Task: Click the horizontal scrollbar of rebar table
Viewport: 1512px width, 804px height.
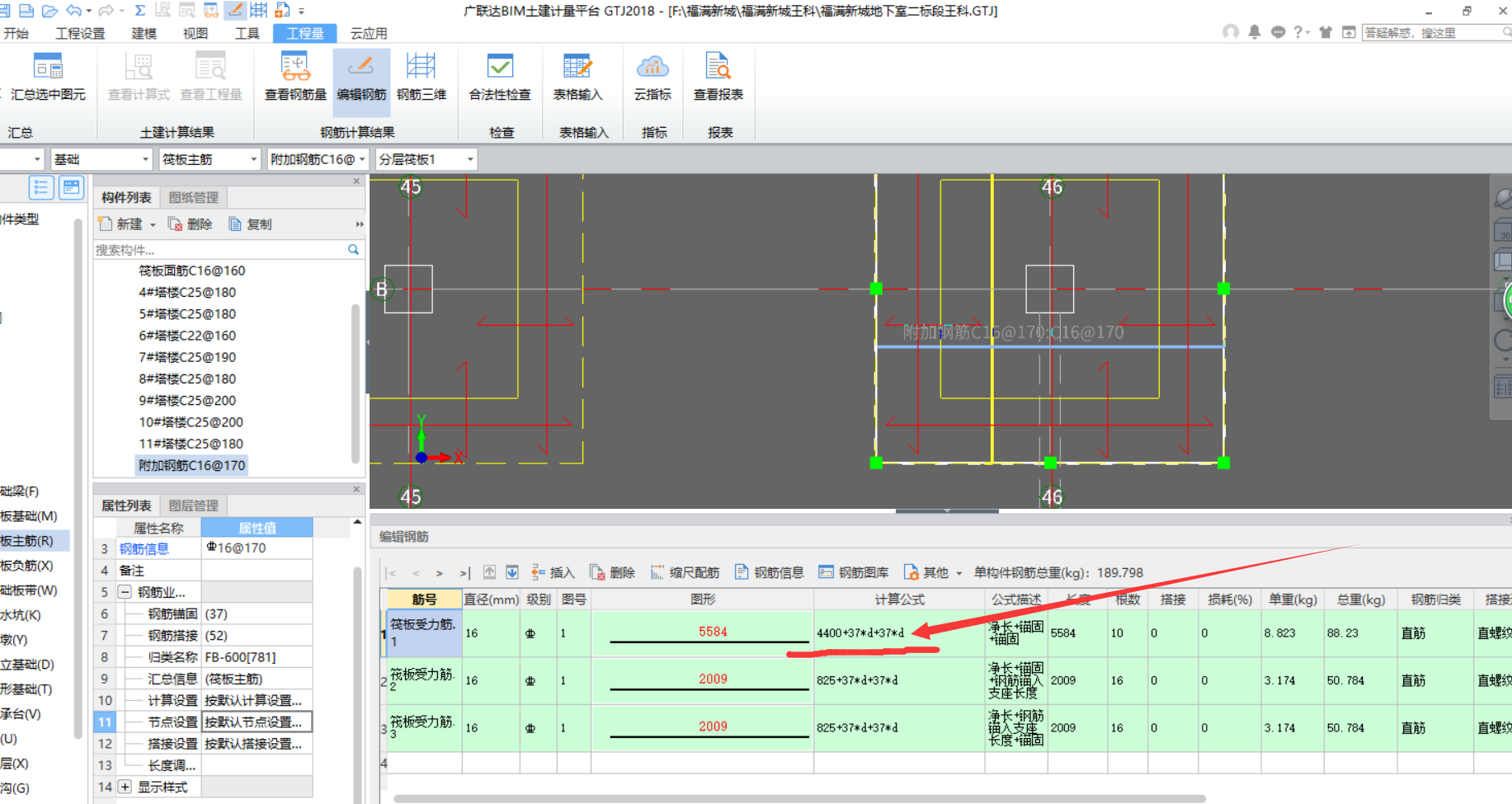Action: click(798, 798)
